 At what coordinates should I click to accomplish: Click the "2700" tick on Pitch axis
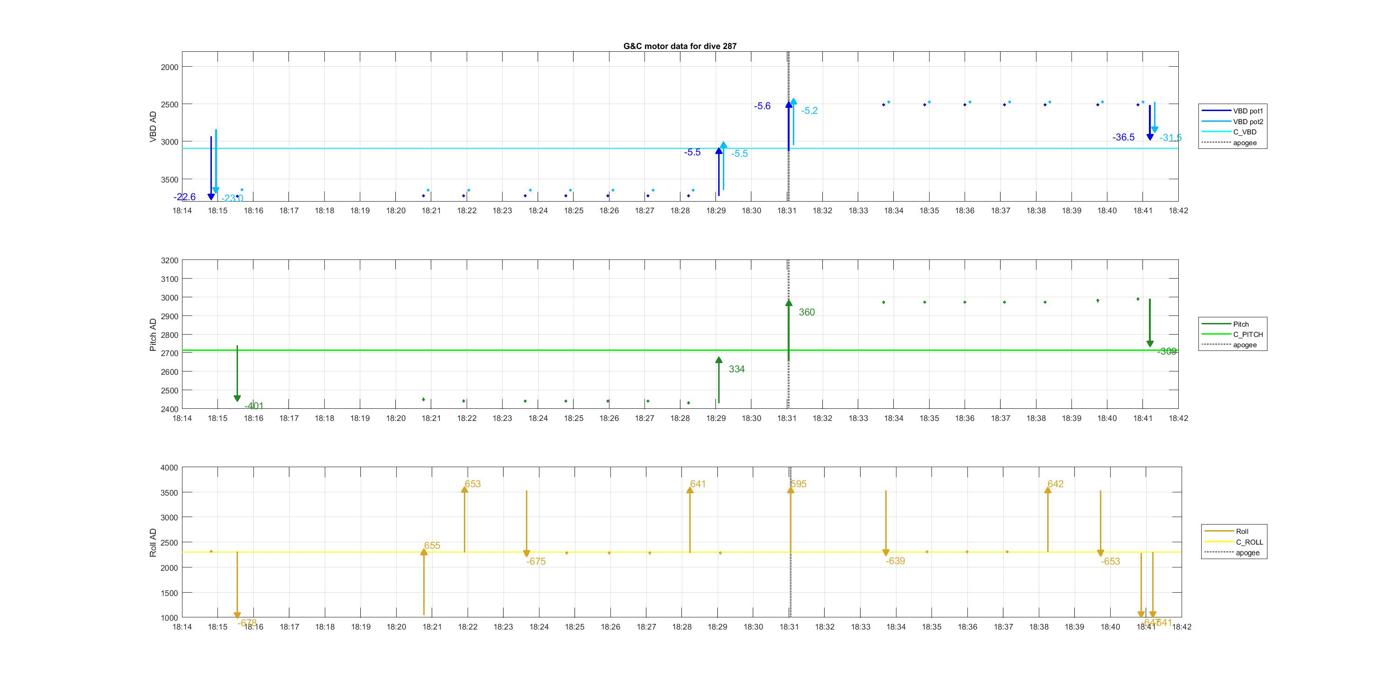tap(169, 353)
